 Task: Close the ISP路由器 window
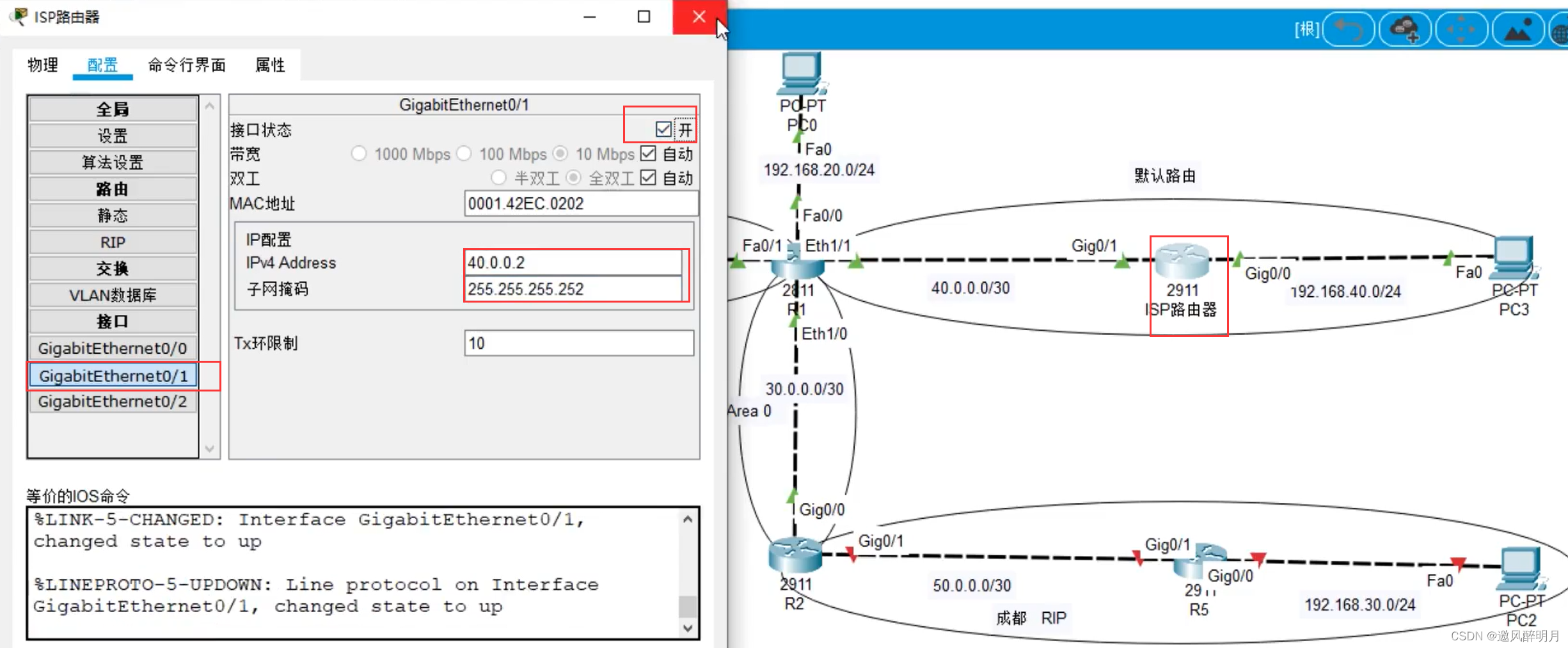(x=699, y=17)
